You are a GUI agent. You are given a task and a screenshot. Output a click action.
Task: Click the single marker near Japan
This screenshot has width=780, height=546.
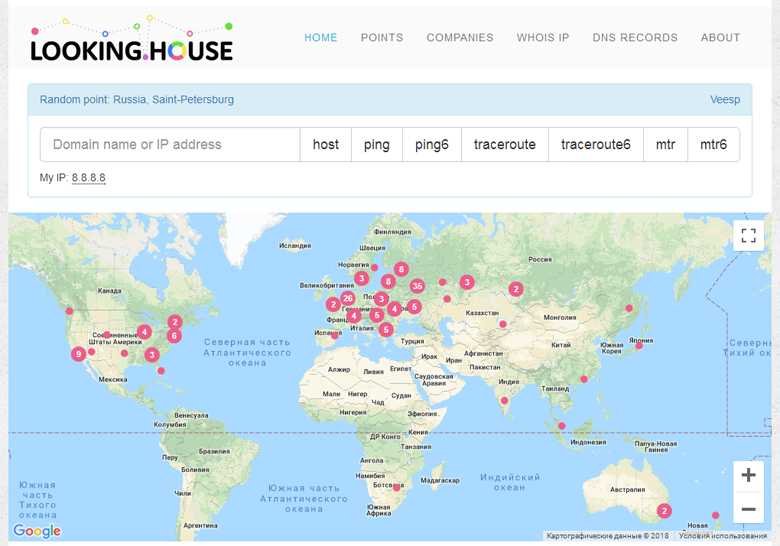click(x=639, y=346)
